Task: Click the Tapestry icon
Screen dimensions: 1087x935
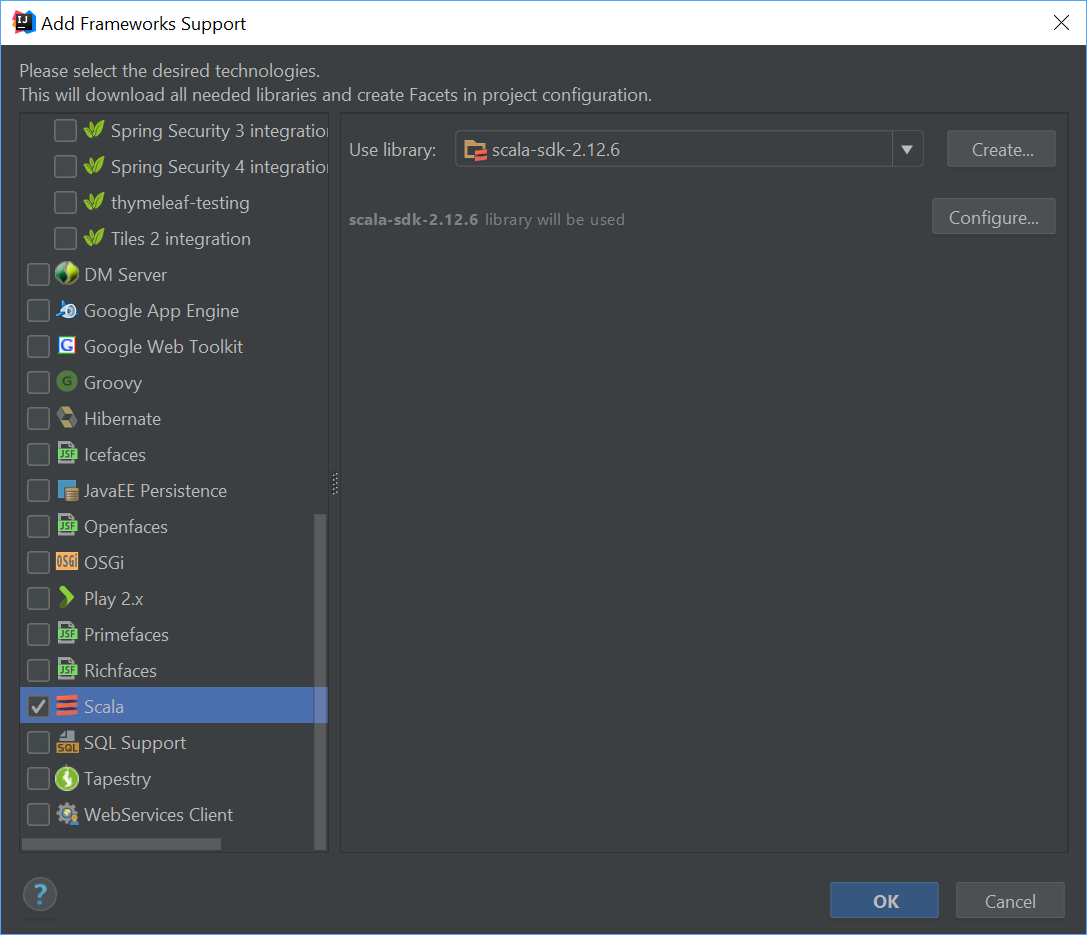Action: point(67,778)
